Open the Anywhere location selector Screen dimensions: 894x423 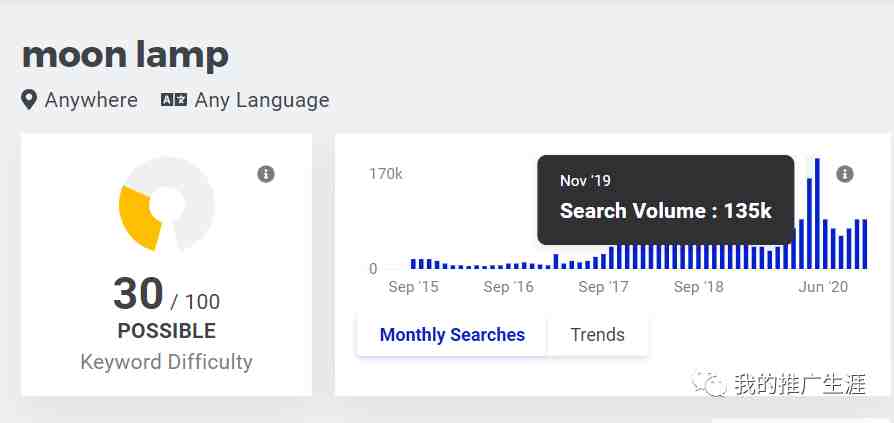pyautogui.click(x=90, y=100)
